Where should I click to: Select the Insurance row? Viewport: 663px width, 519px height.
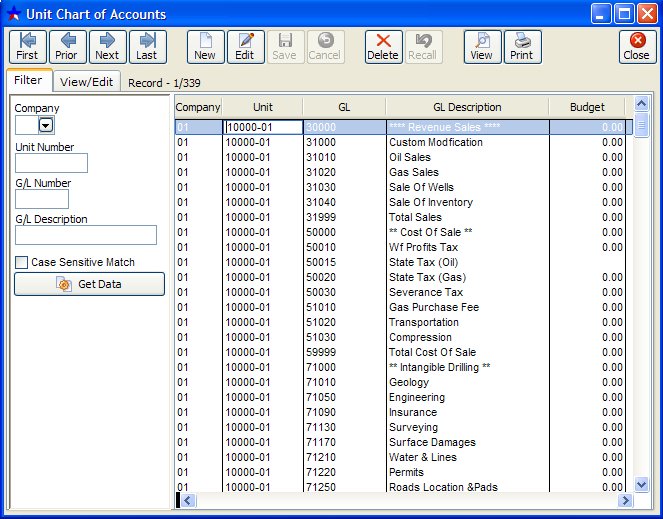pos(400,412)
